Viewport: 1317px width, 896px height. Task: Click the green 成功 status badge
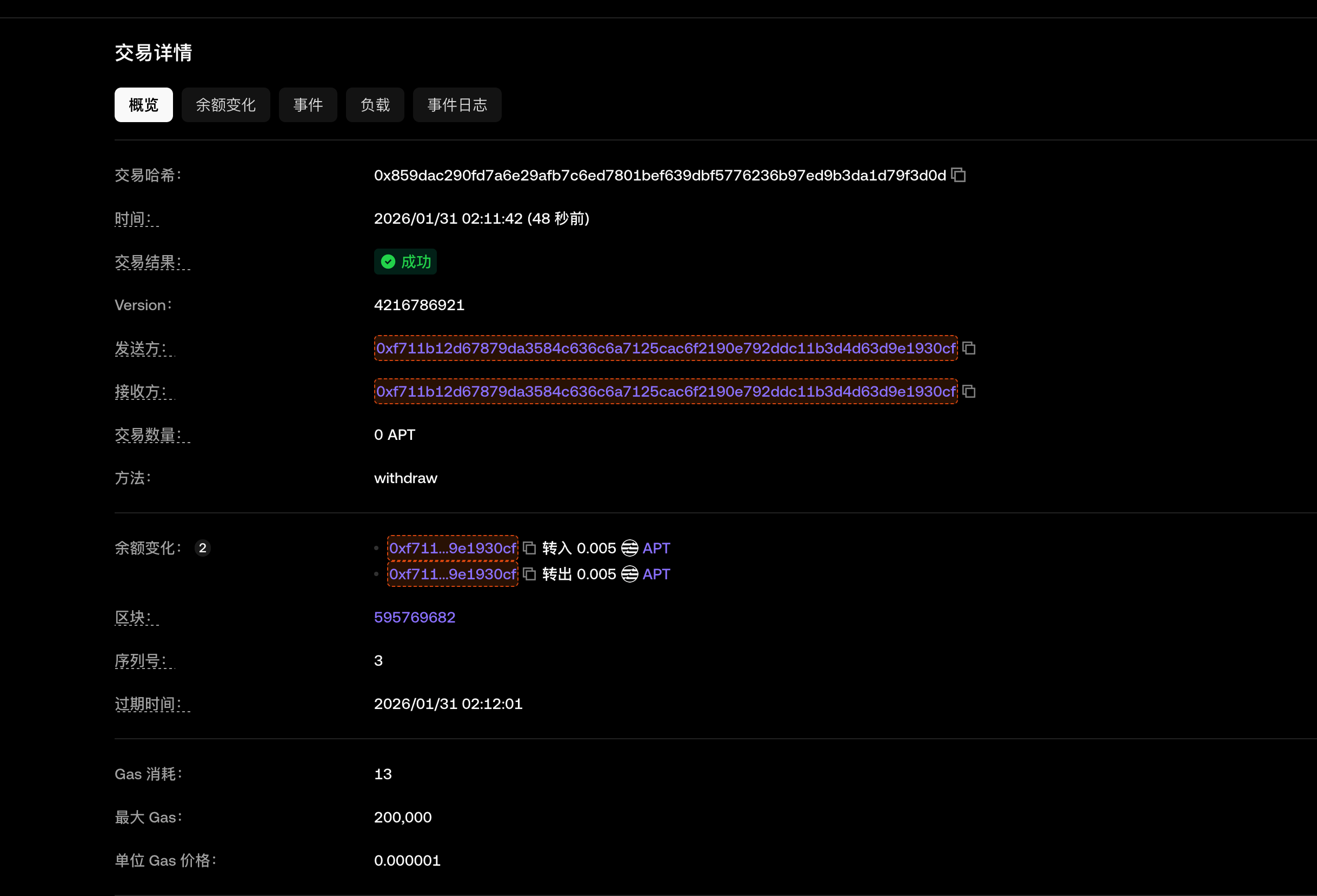[405, 262]
